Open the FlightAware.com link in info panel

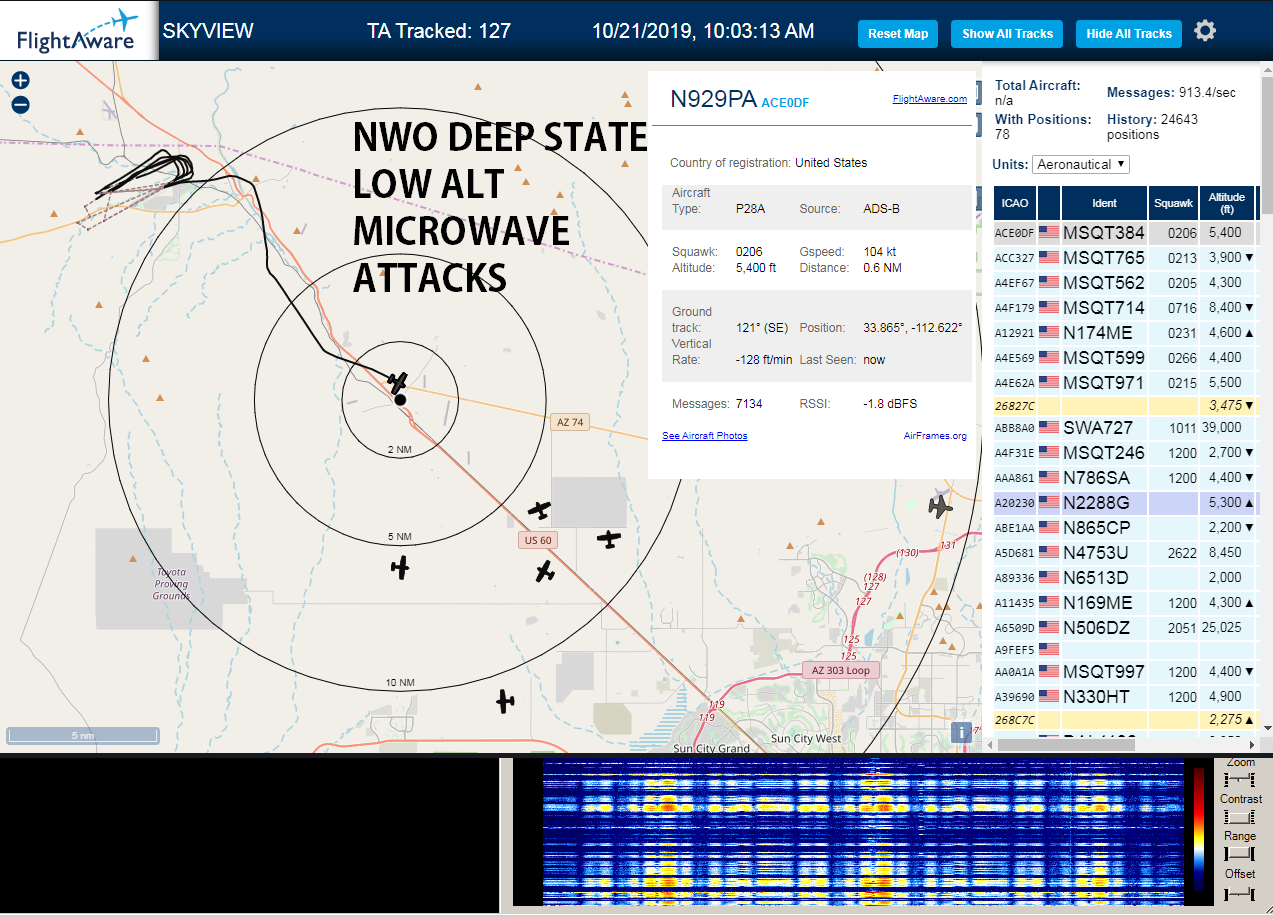point(930,98)
